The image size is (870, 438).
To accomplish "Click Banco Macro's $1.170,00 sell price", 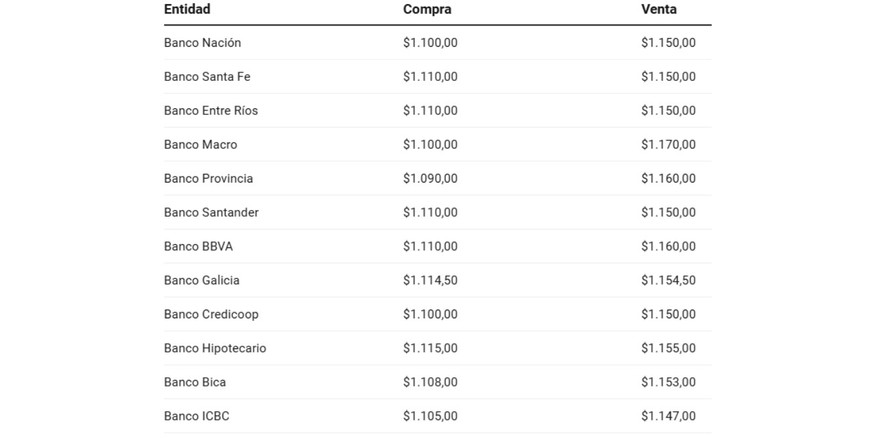I will (668, 145).
